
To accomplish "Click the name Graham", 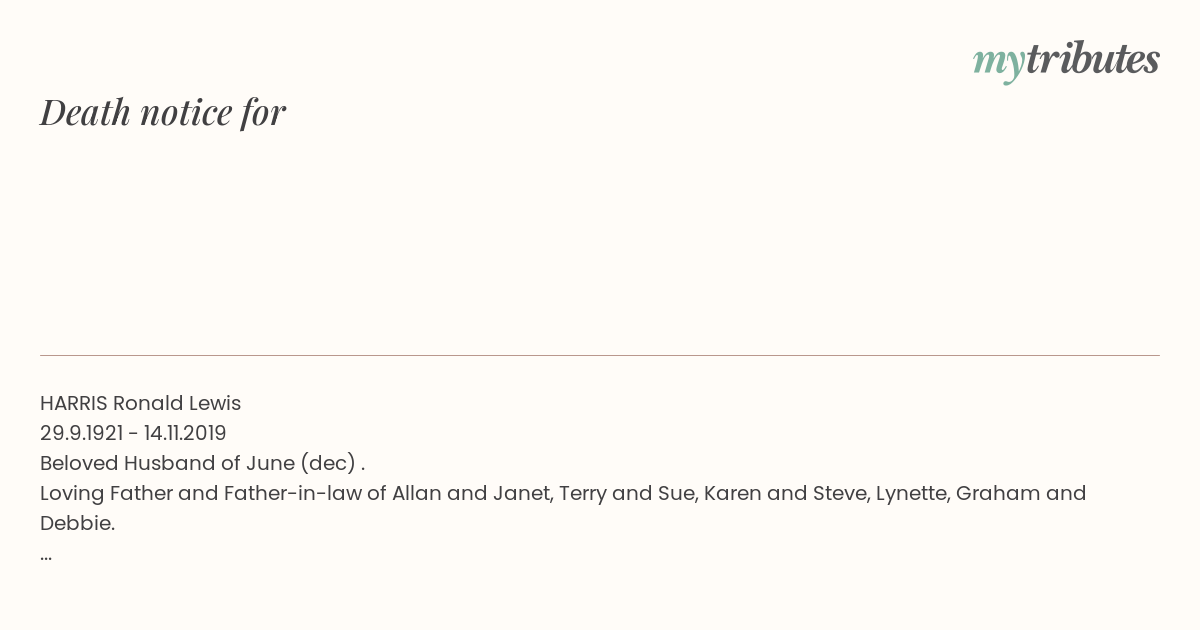I will click(x=996, y=494).
